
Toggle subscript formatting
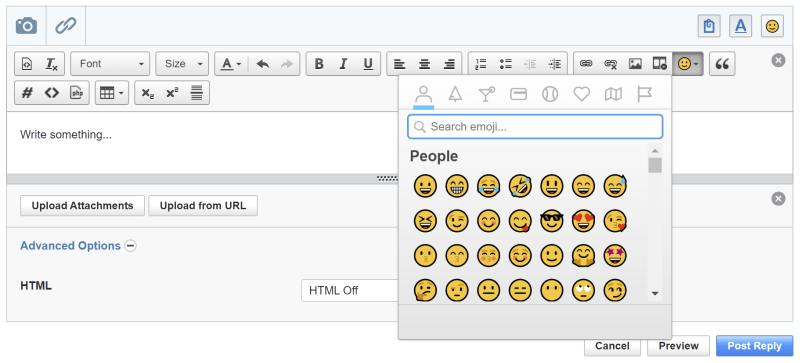tap(147, 93)
